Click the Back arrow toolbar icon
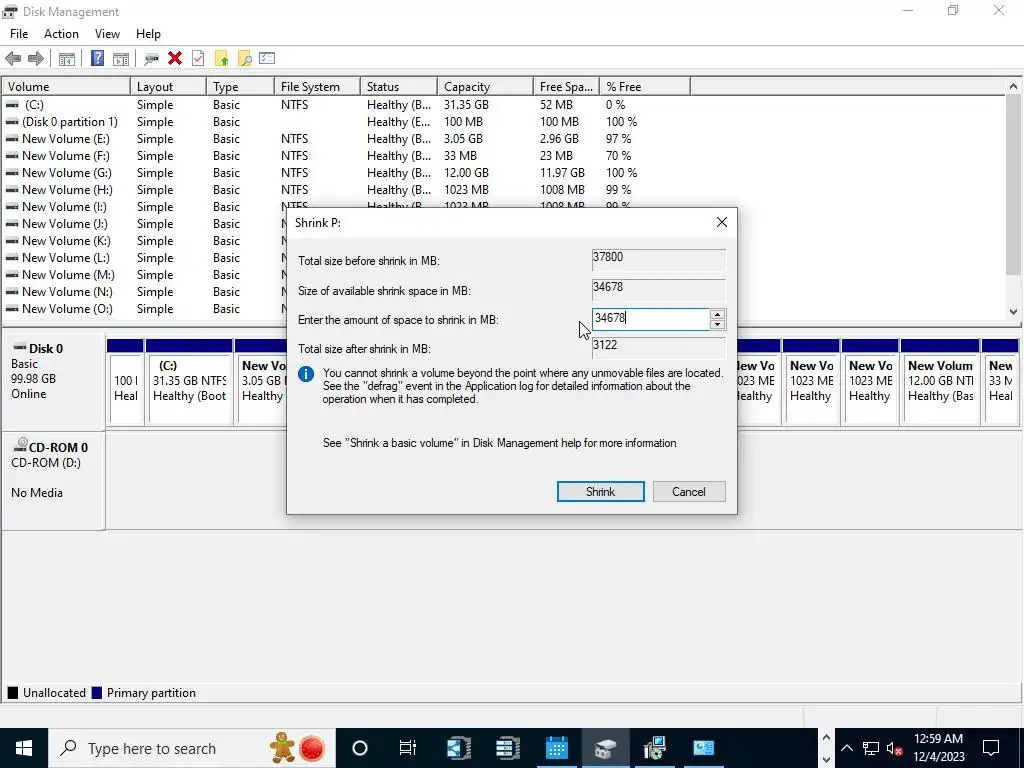This screenshot has height=768, width=1024. (13, 59)
